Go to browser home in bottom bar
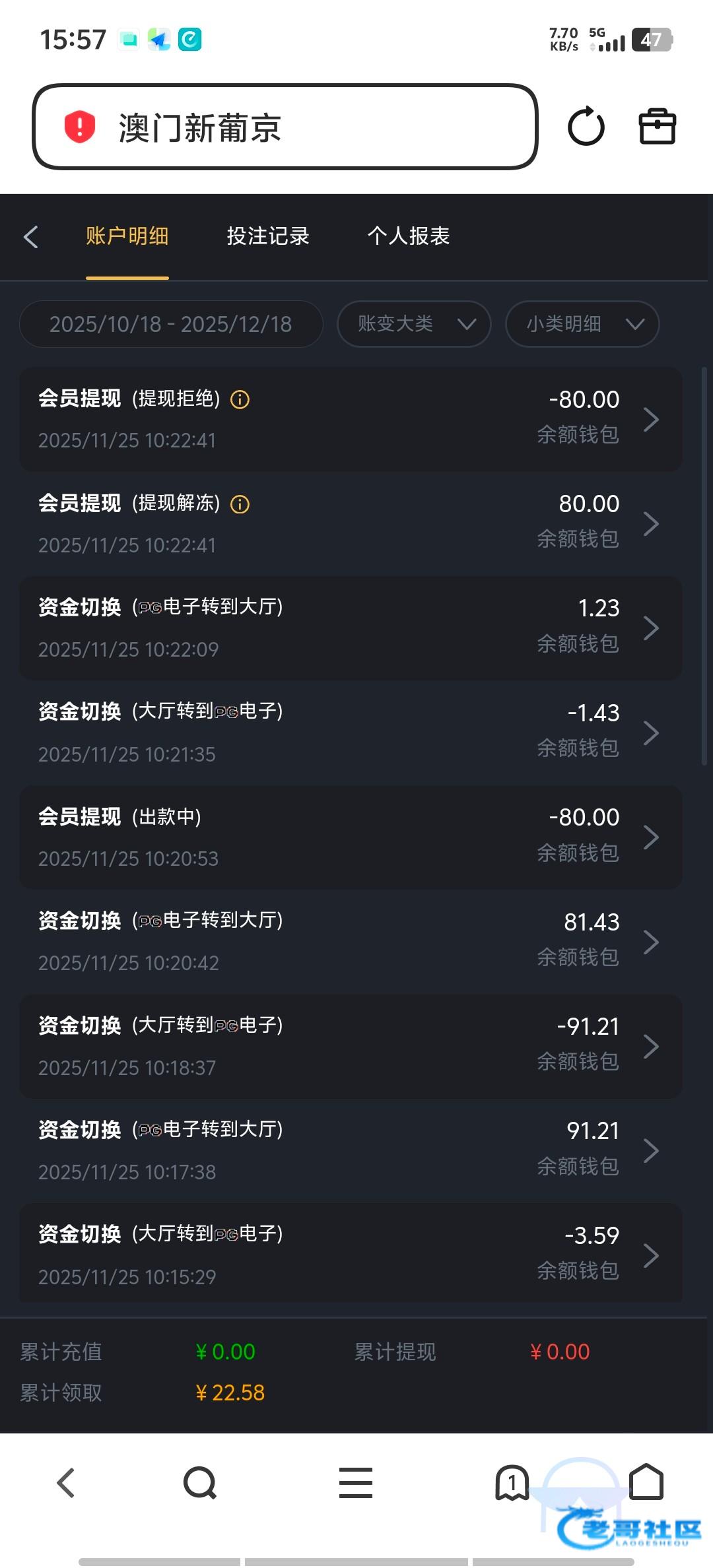Viewport: 713px width, 1568px height. point(646,1482)
